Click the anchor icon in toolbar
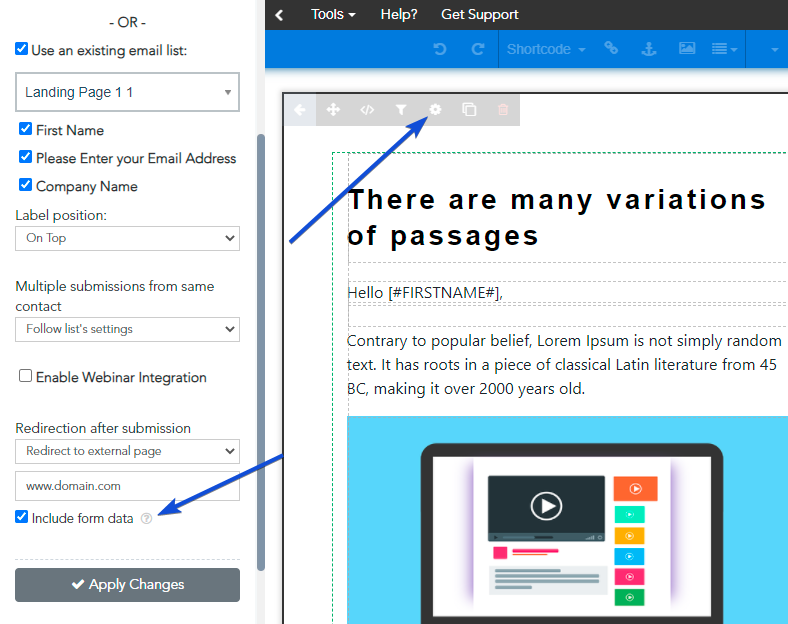 point(649,49)
